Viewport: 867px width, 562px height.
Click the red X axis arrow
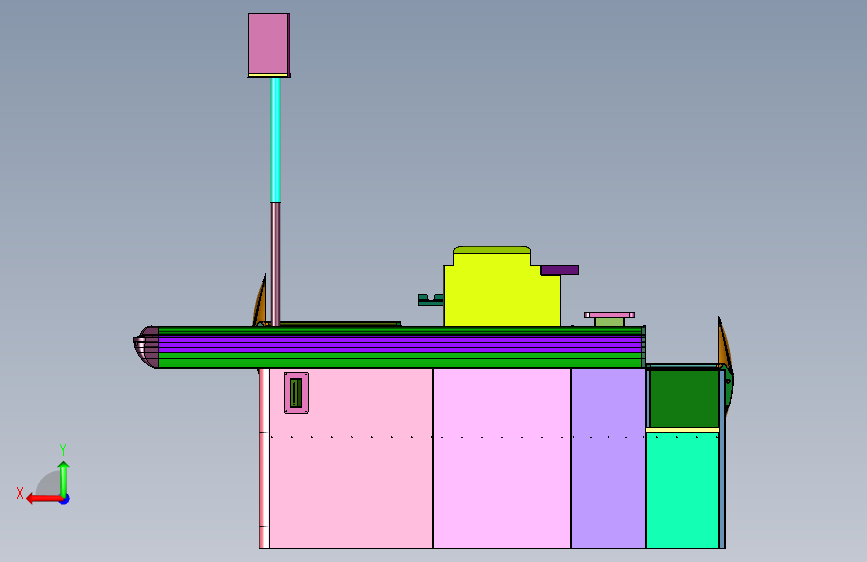click(44, 499)
